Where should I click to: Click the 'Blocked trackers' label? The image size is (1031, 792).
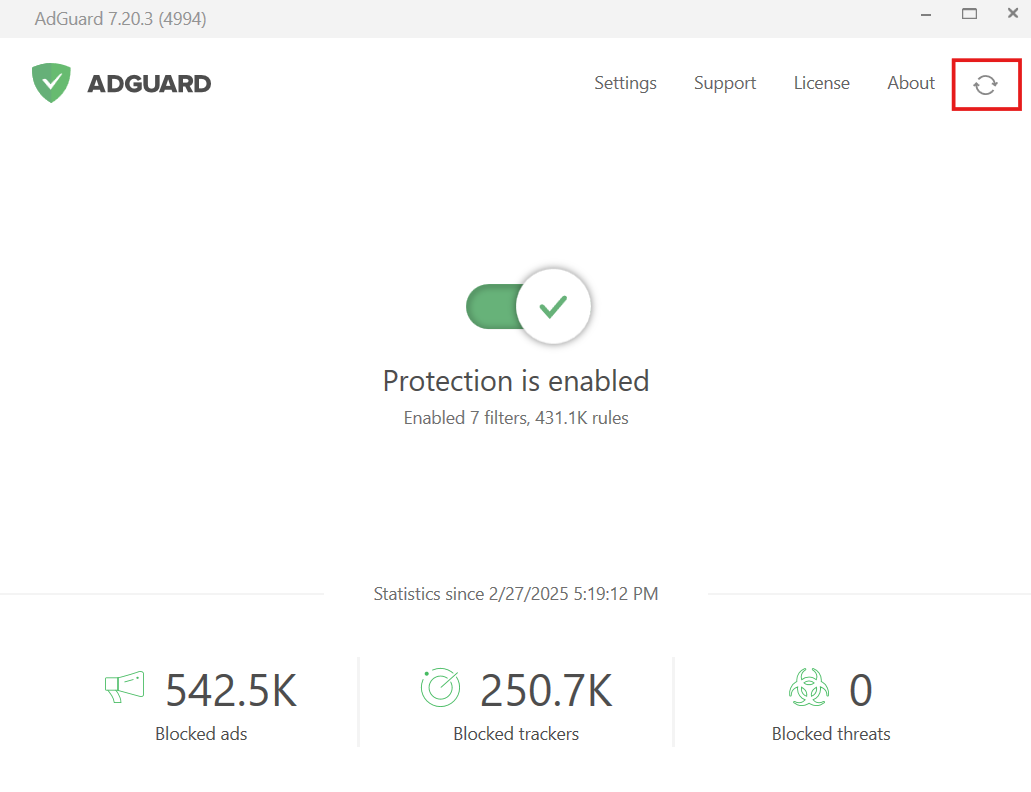click(x=516, y=734)
